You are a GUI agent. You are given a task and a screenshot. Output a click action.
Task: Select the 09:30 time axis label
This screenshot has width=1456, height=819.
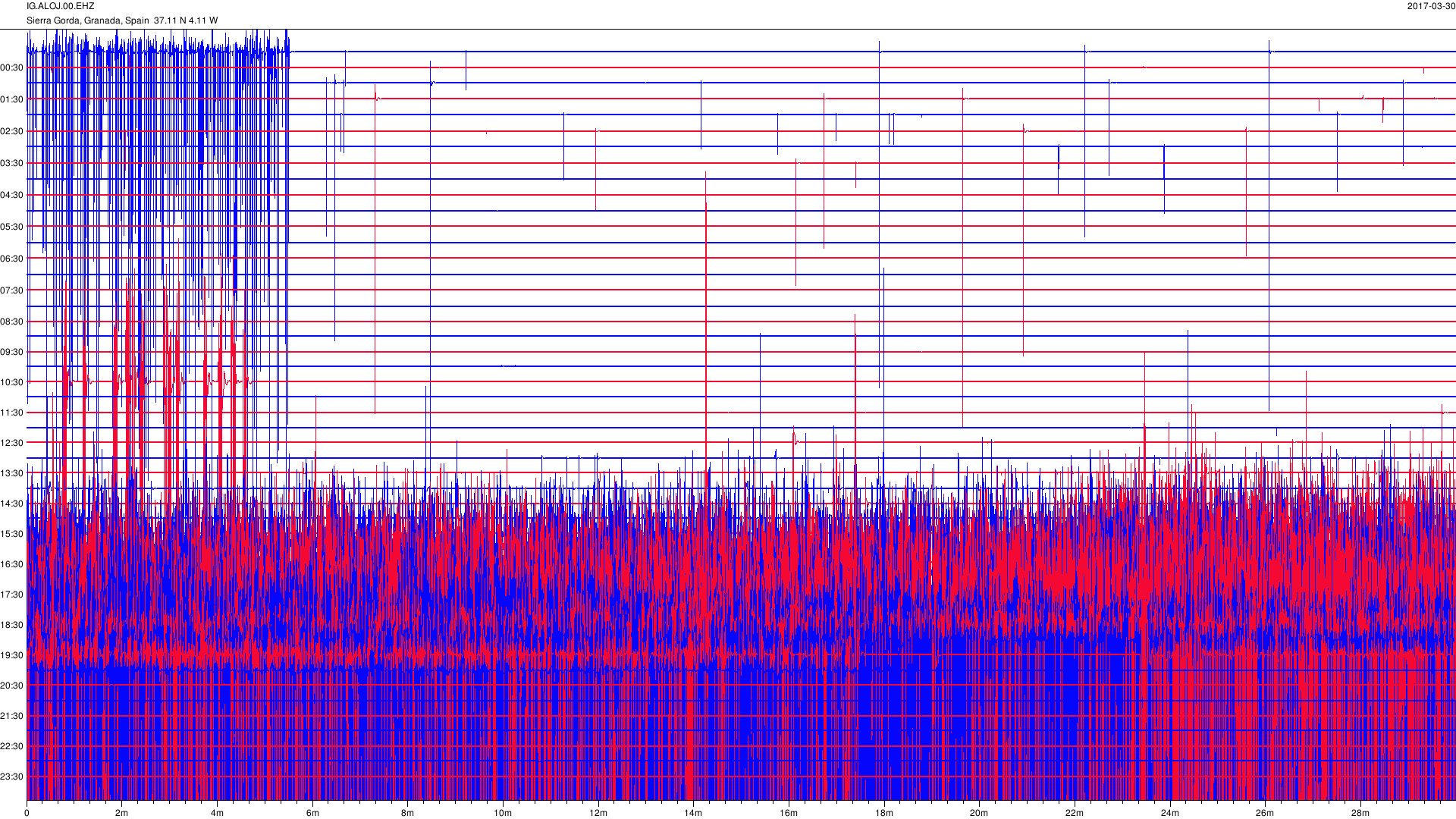point(12,352)
